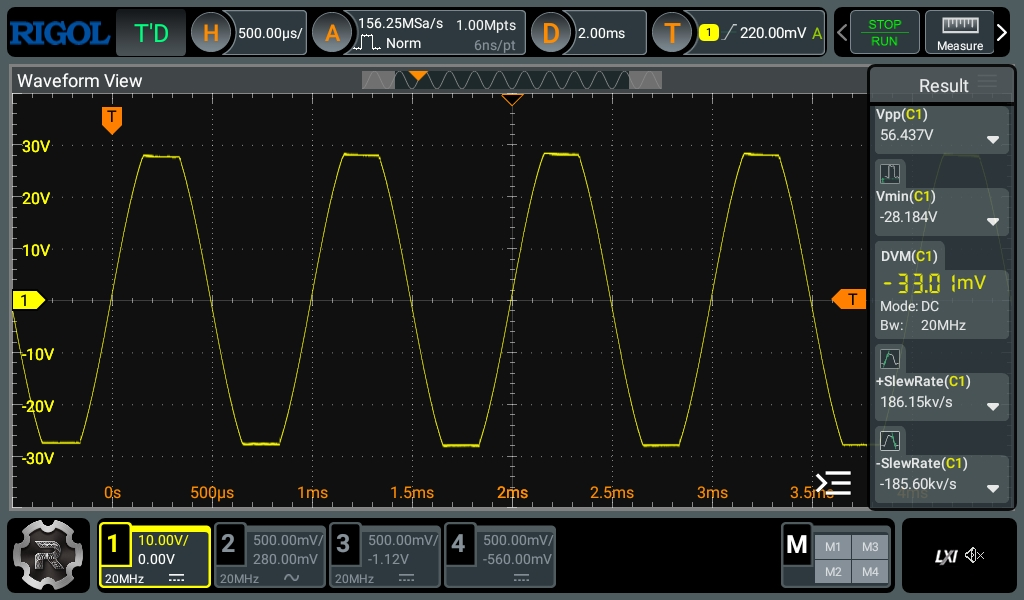The width and height of the screenshot is (1024, 600).
Task: Toggle channel 4 number badge
Action: click(458, 543)
